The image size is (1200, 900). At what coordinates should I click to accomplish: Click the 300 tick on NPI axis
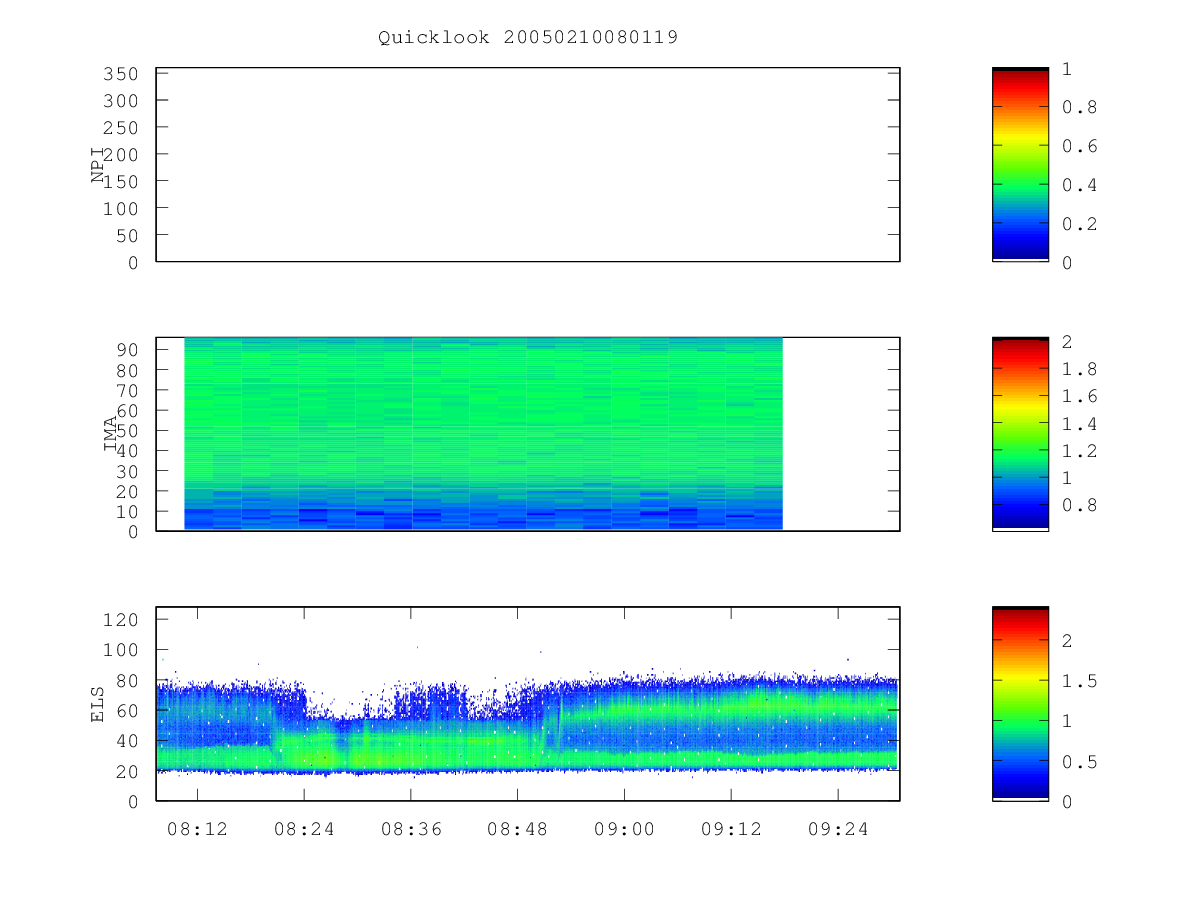(120, 101)
